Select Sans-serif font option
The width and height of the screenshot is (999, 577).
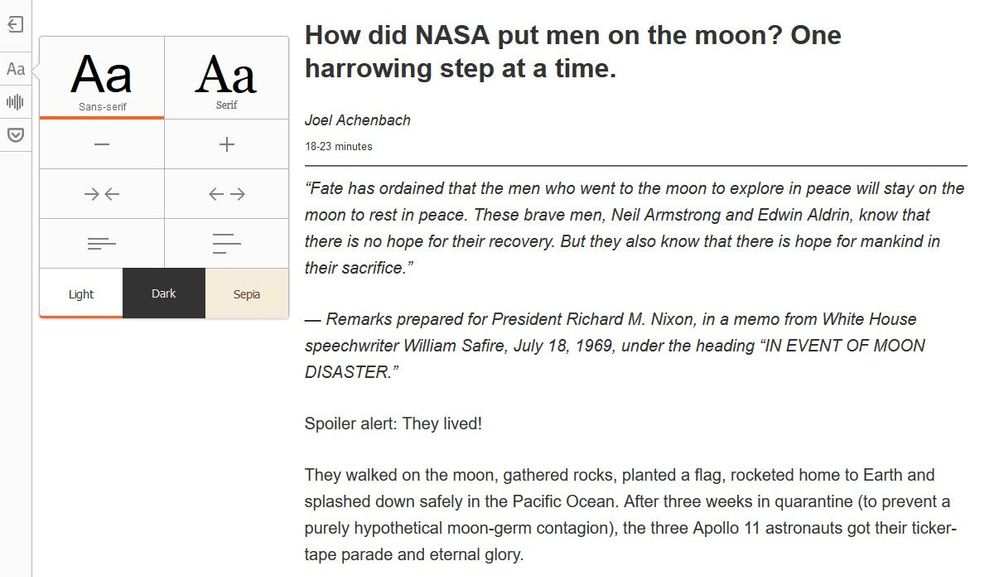coord(102,78)
